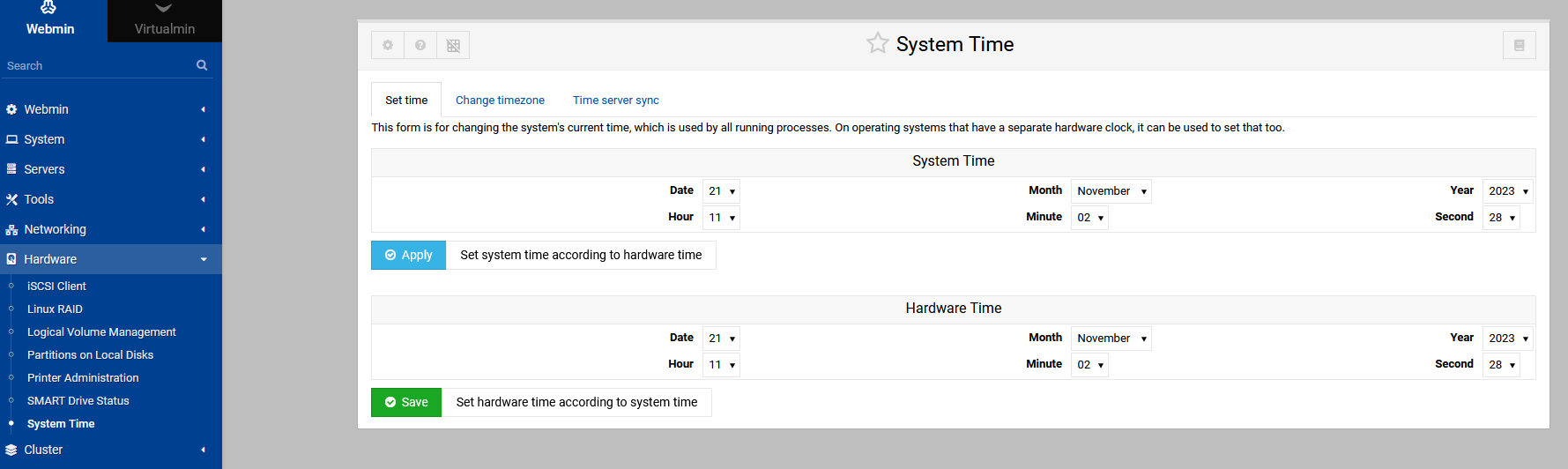The height and width of the screenshot is (469, 1568).
Task: Click the documentation icon at top right
Action: (1519, 45)
